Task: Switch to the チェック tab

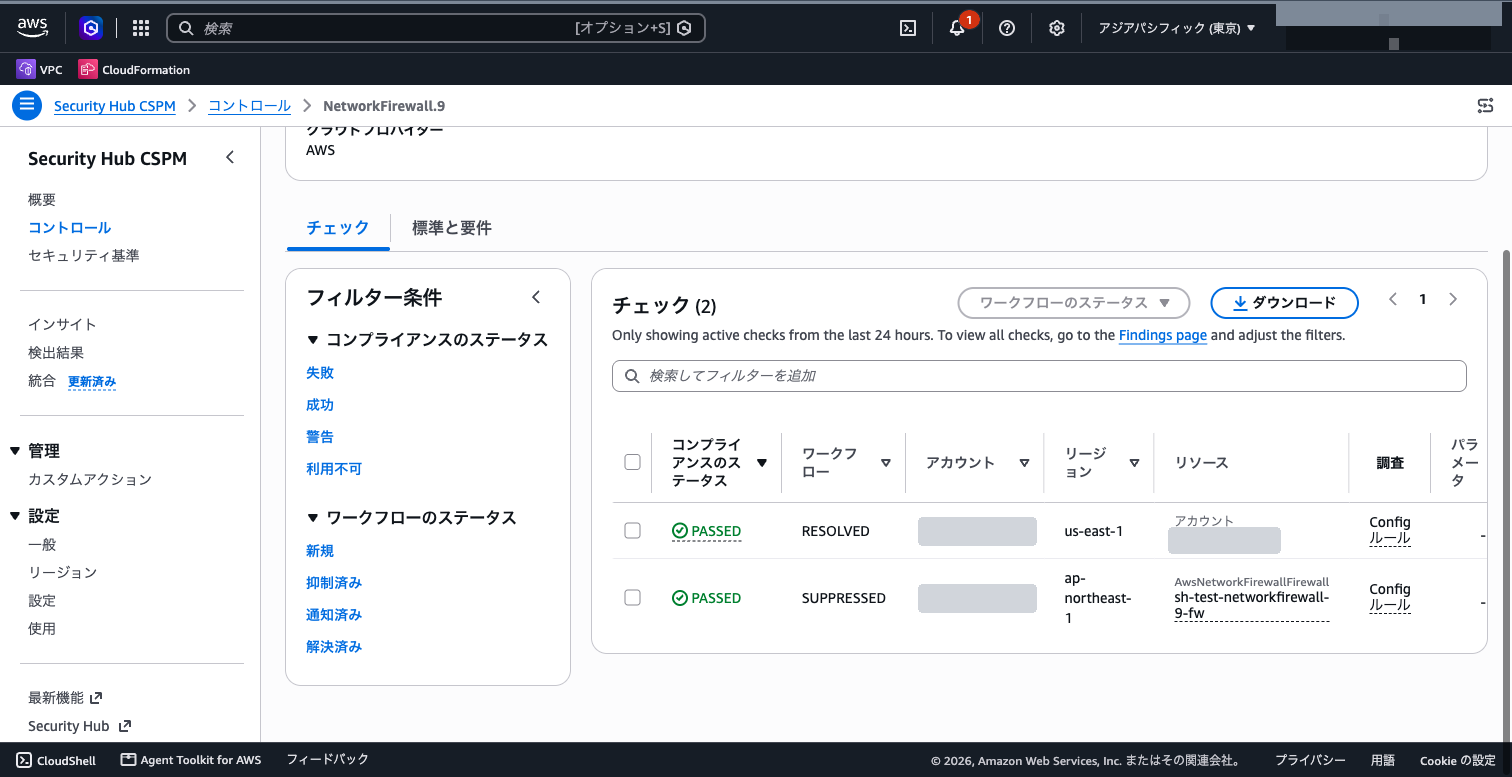Action: (338, 228)
